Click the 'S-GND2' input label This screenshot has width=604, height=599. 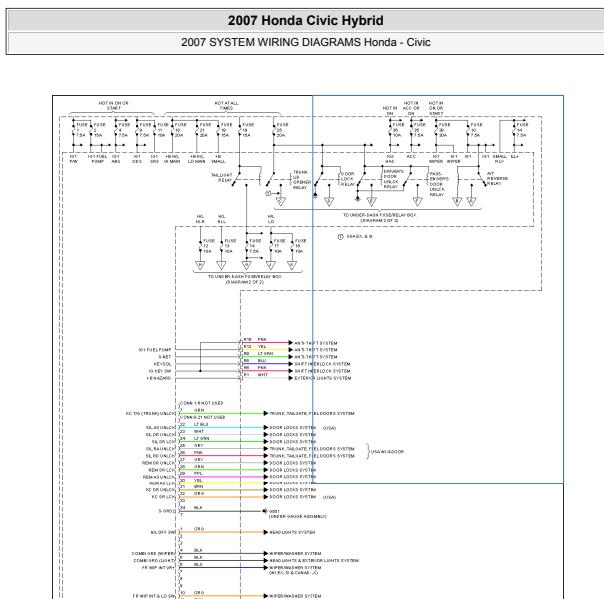click(167, 511)
